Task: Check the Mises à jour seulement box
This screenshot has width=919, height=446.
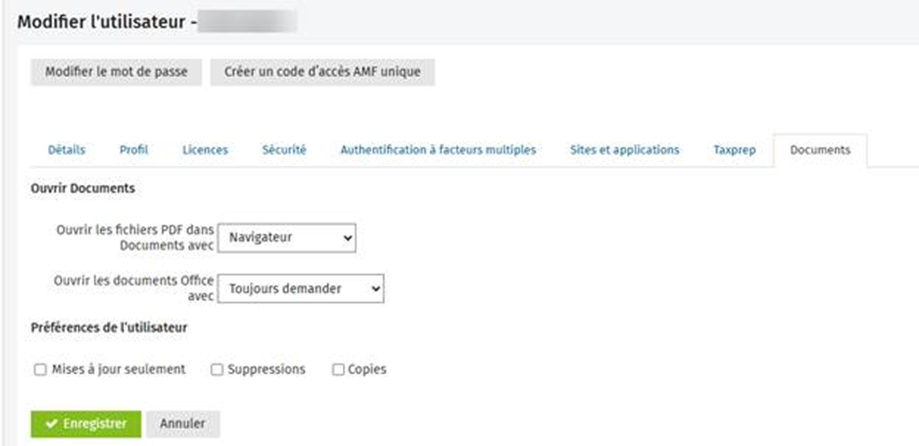Action: tap(41, 370)
